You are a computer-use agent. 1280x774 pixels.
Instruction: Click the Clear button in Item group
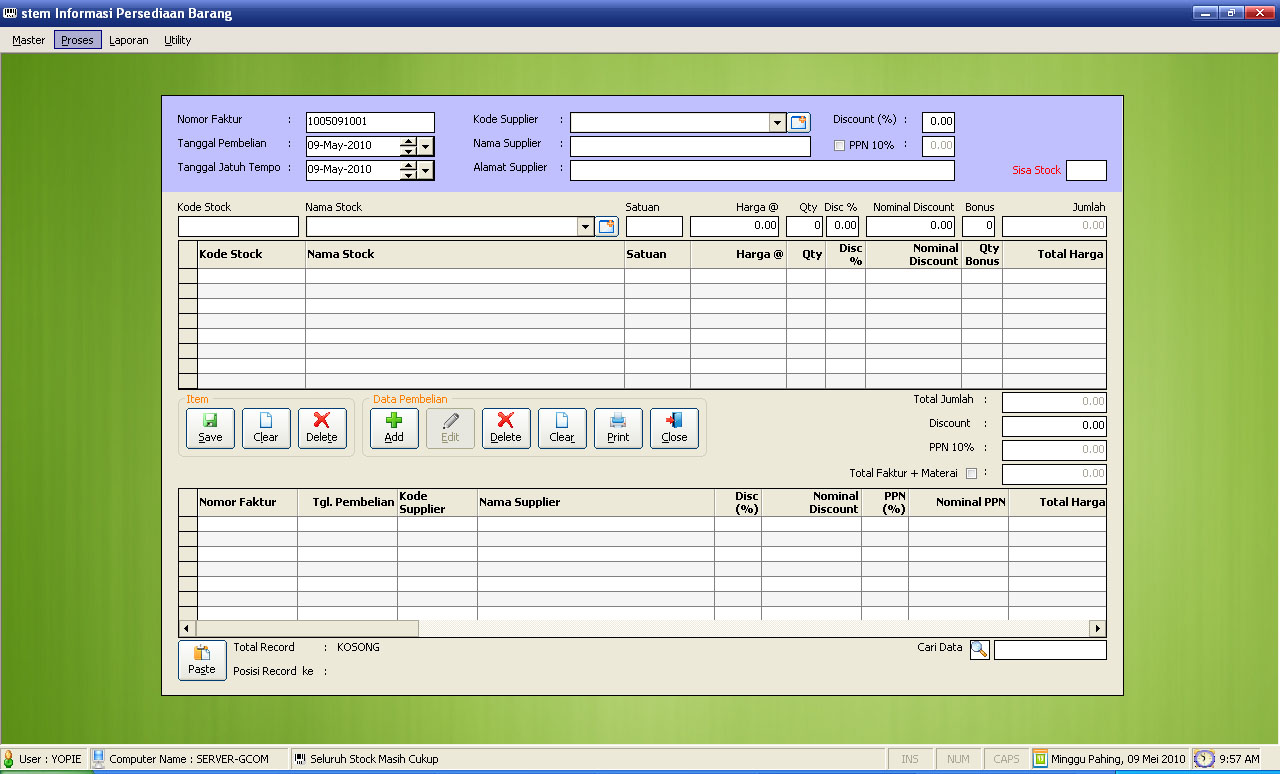266,428
